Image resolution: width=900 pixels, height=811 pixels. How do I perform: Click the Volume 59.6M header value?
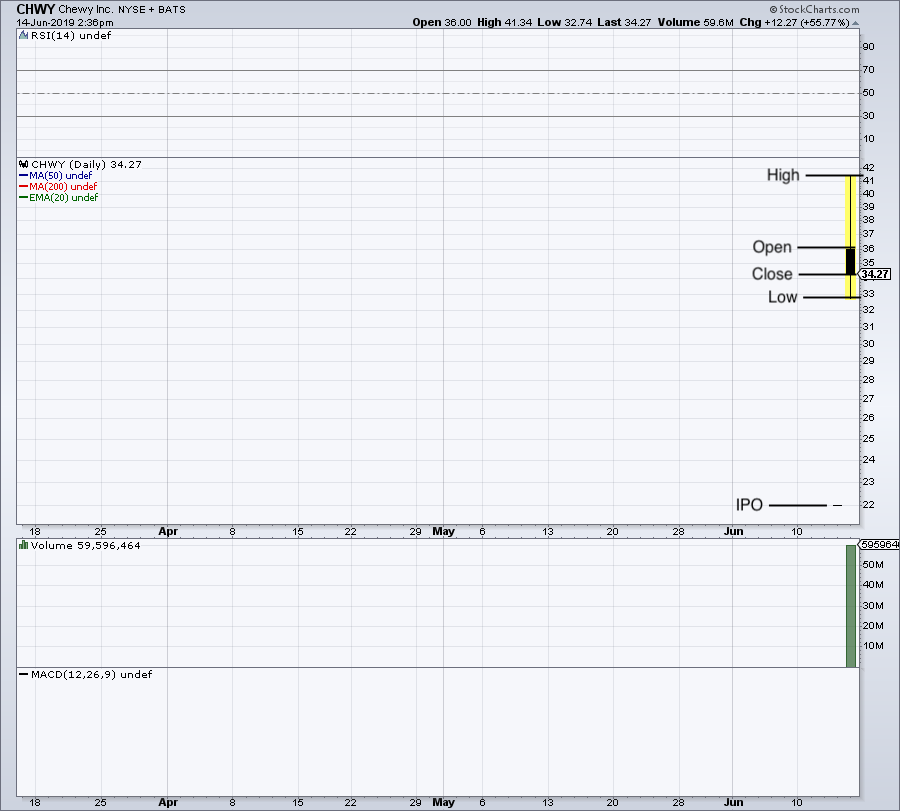pyautogui.click(x=696, y=22)
